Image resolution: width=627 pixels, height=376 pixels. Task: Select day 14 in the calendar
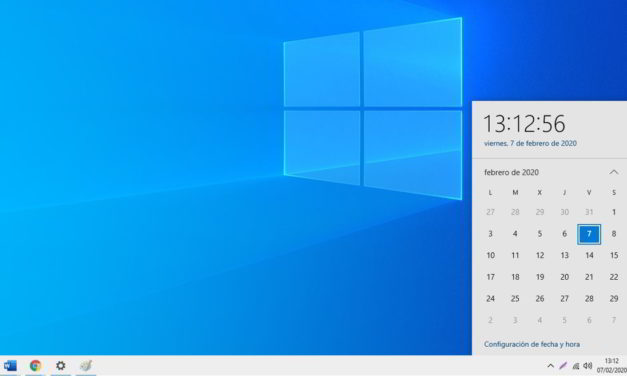(x=589, y=256)
